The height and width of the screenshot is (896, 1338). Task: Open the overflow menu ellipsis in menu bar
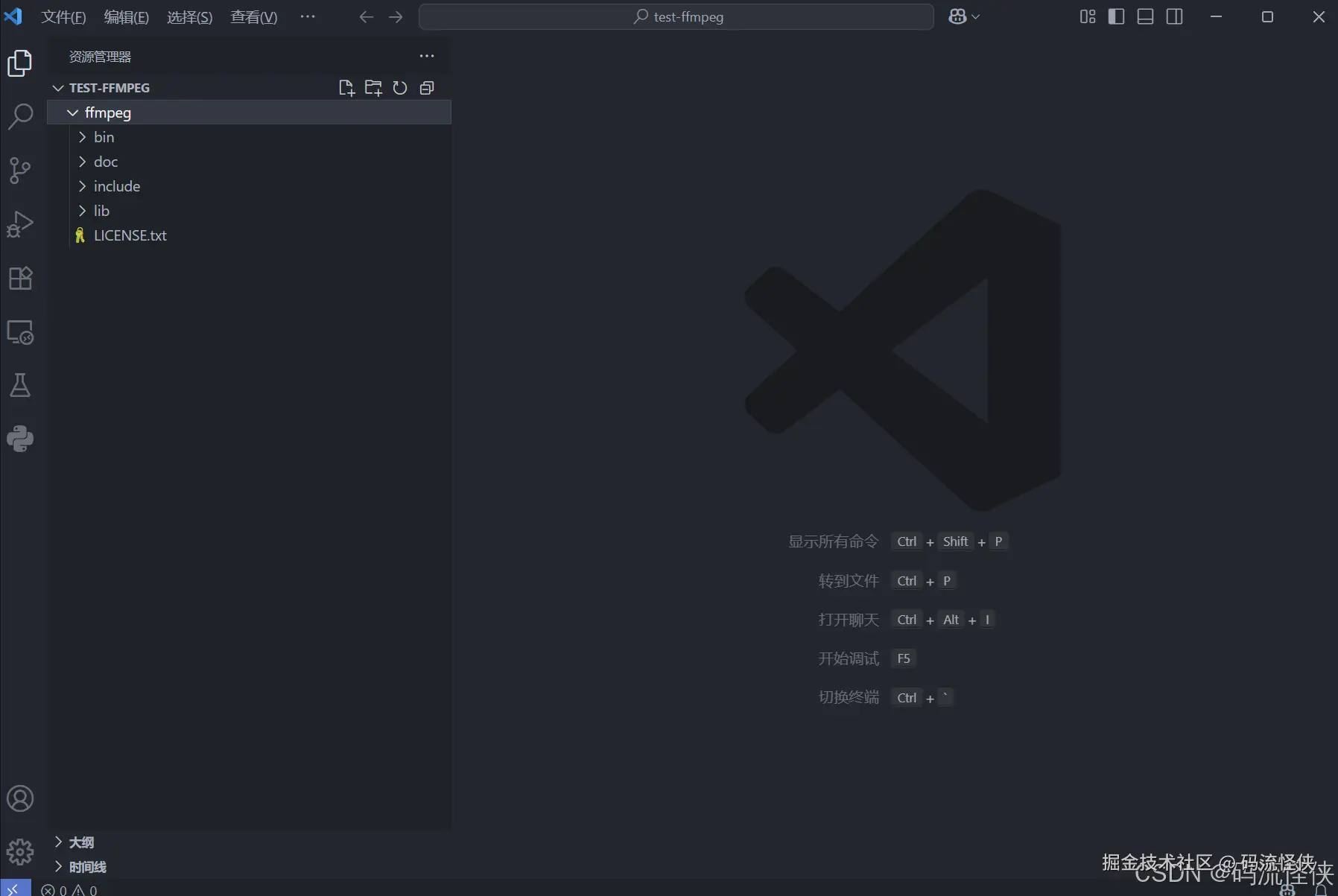point(308,16)
